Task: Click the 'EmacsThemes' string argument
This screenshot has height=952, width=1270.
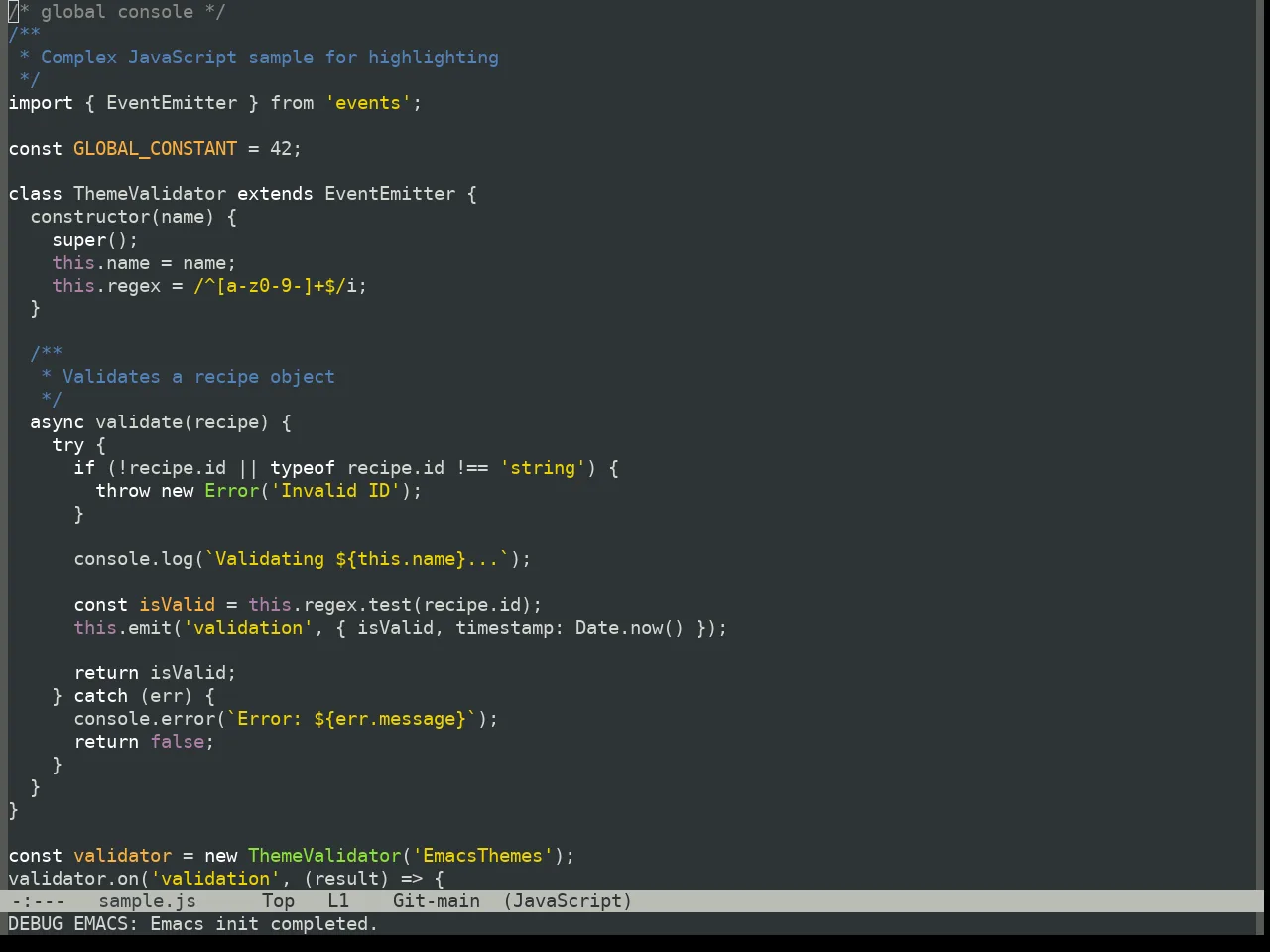Action: click(x=483, y=856)
